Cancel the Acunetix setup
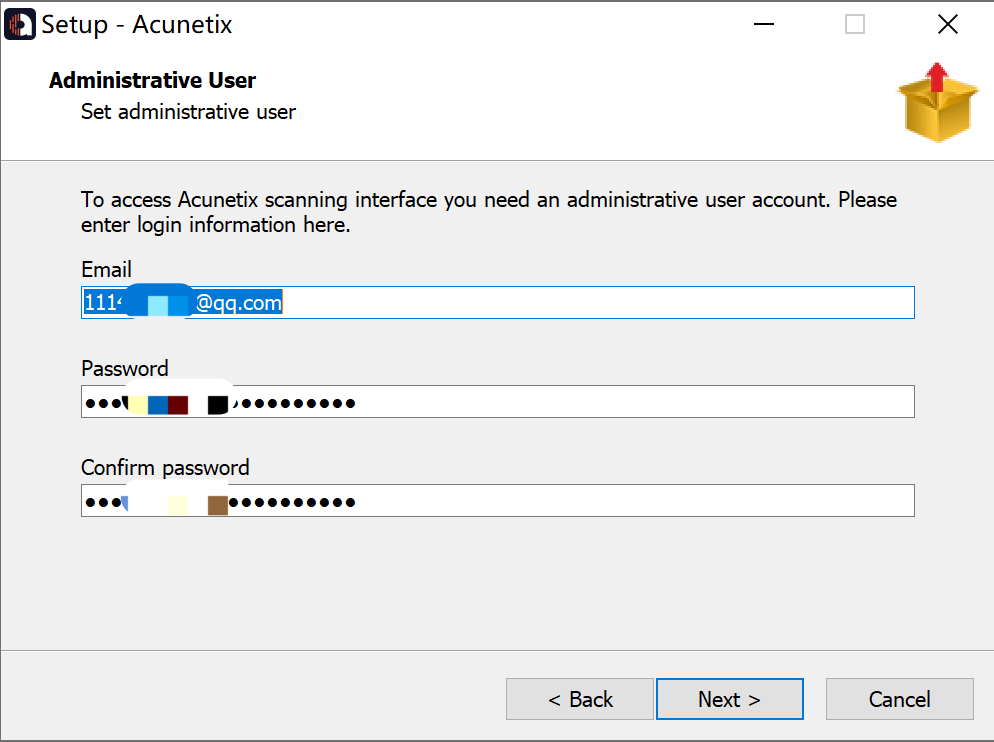Screen dimensions: 994x742 click(899, 699)
